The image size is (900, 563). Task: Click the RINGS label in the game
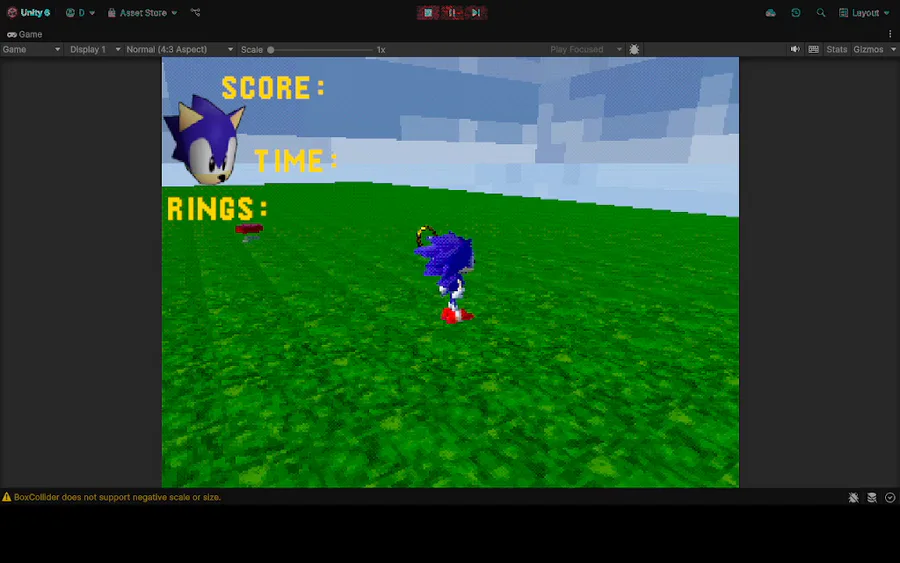point(218,209)
